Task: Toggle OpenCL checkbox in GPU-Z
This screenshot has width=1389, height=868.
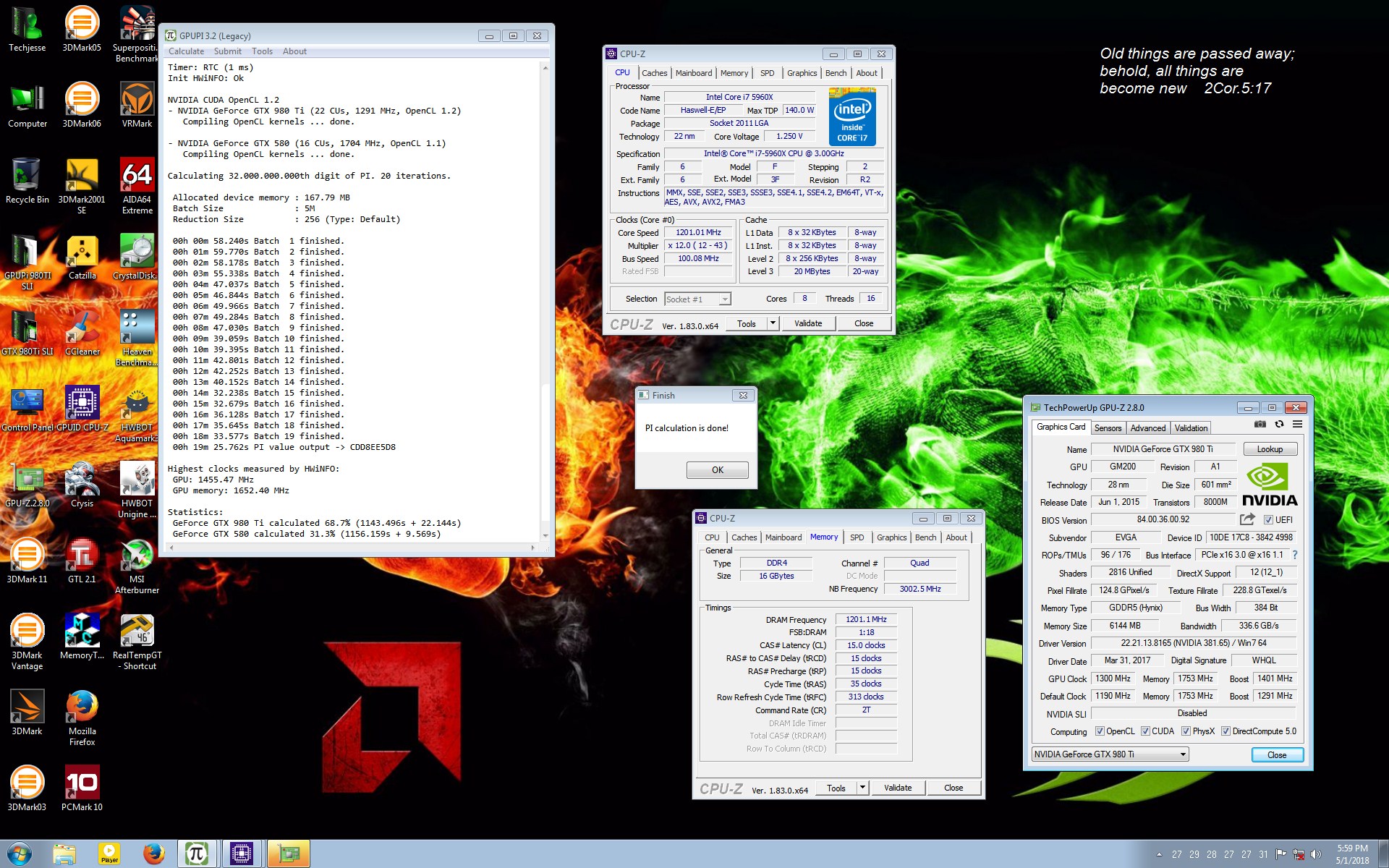Action: pyautogui.click(x=1100, y=731)
